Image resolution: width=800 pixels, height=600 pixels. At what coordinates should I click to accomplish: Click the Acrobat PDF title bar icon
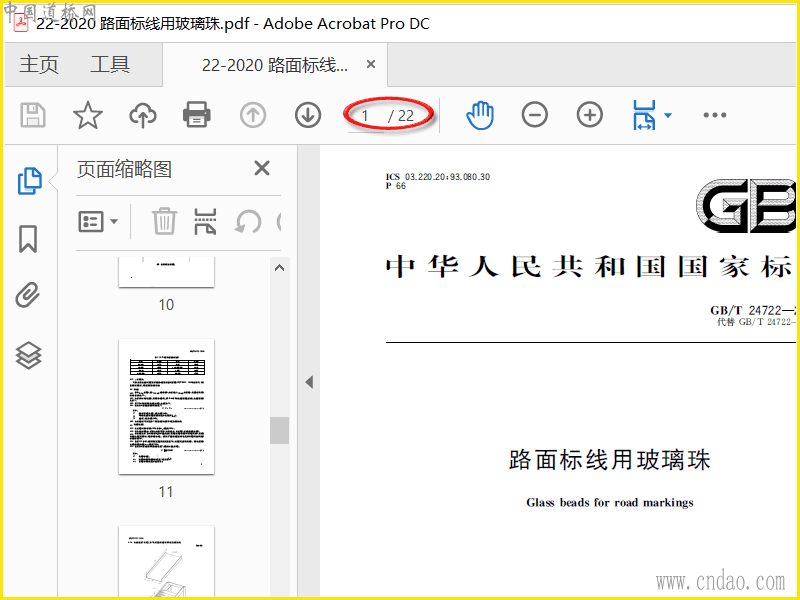pyautogui.click(x=21, y=23)
